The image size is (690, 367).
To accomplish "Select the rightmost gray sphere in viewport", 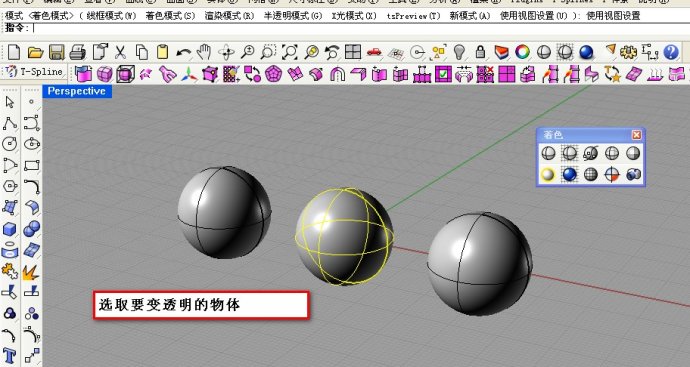I will click(480, 263).
